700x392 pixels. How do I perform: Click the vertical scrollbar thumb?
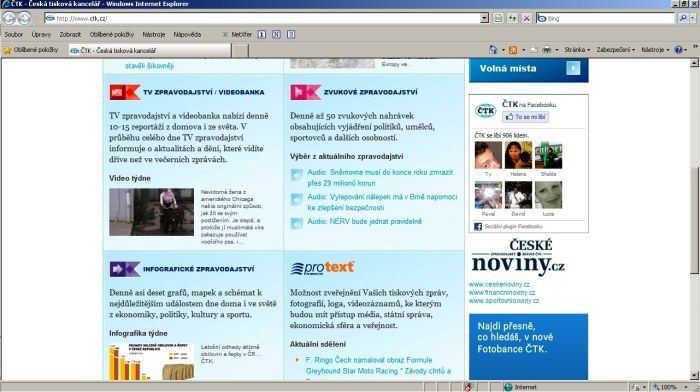[x=695, y=221]
